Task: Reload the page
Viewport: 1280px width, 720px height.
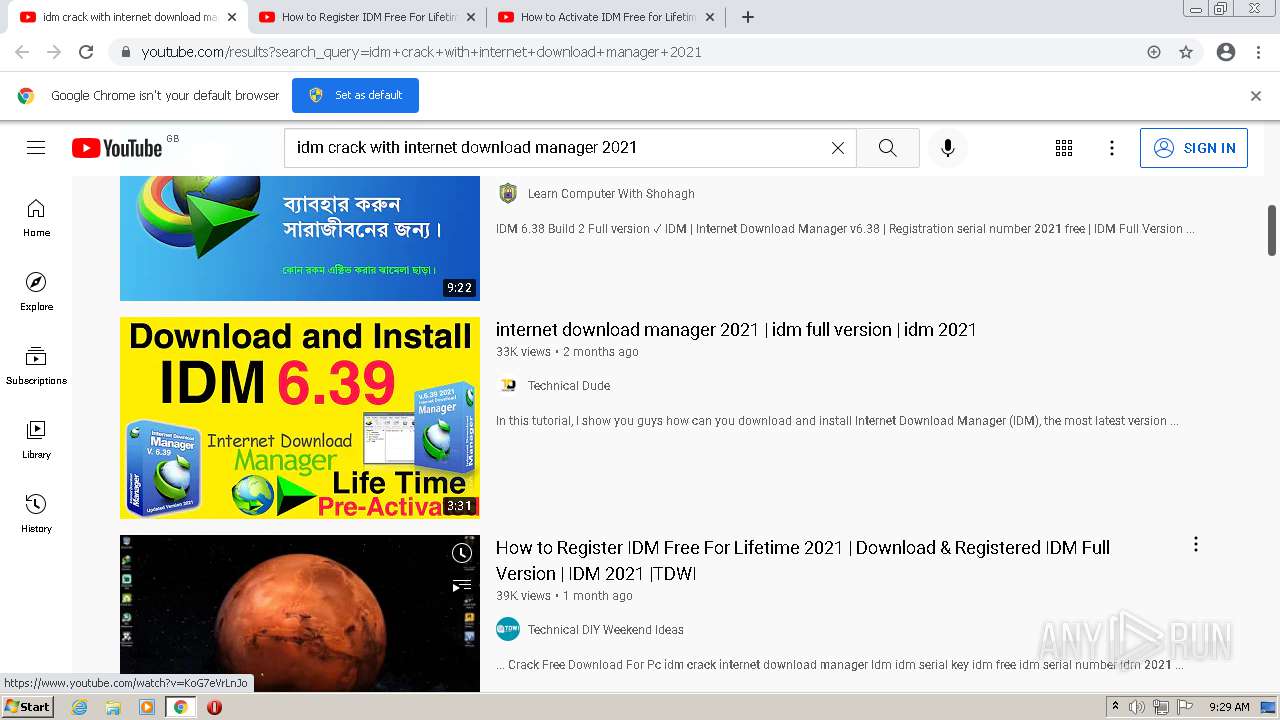Action: [86, 52]
